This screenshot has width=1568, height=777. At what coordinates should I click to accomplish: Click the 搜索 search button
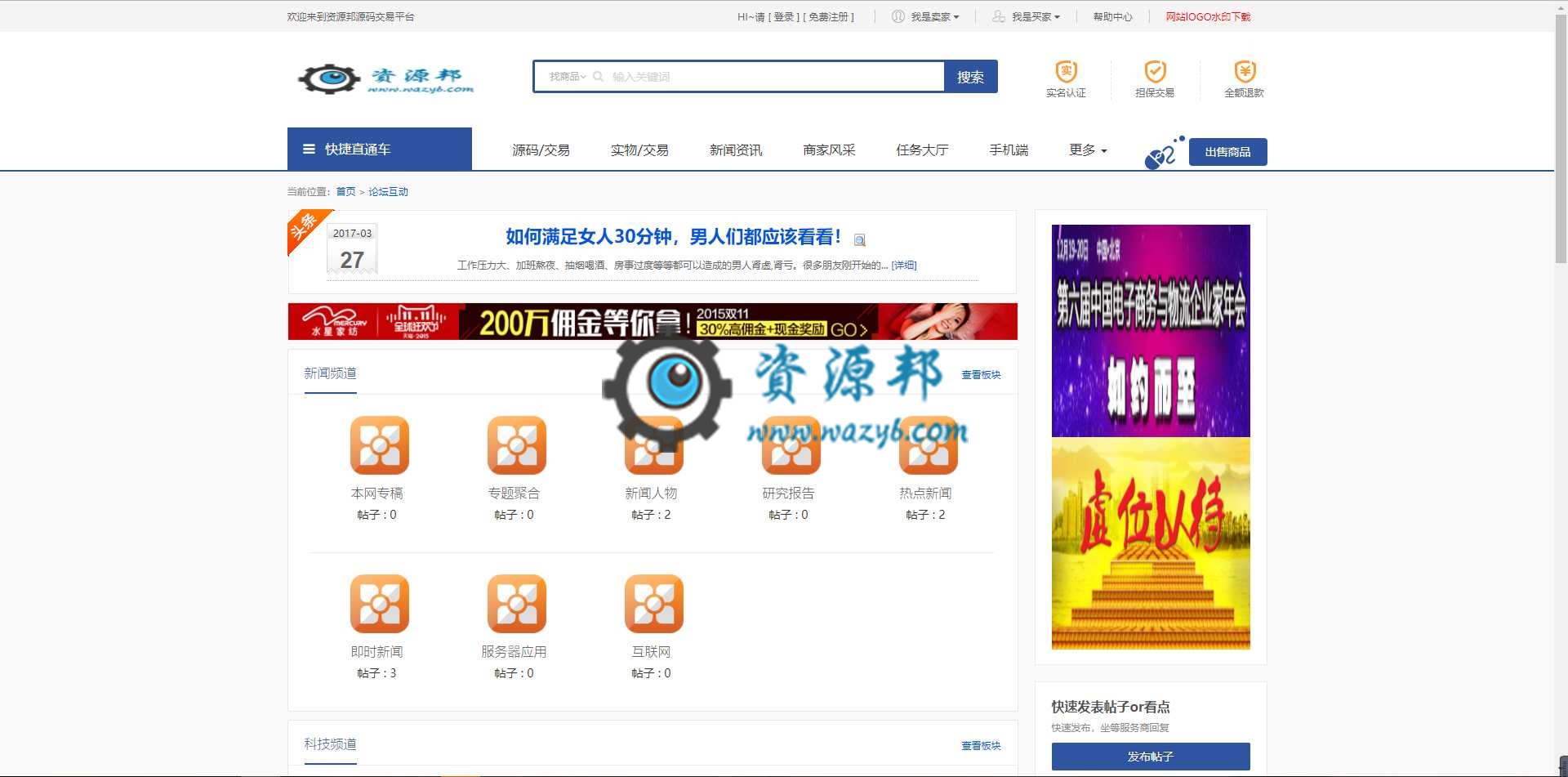click(970, 77)
